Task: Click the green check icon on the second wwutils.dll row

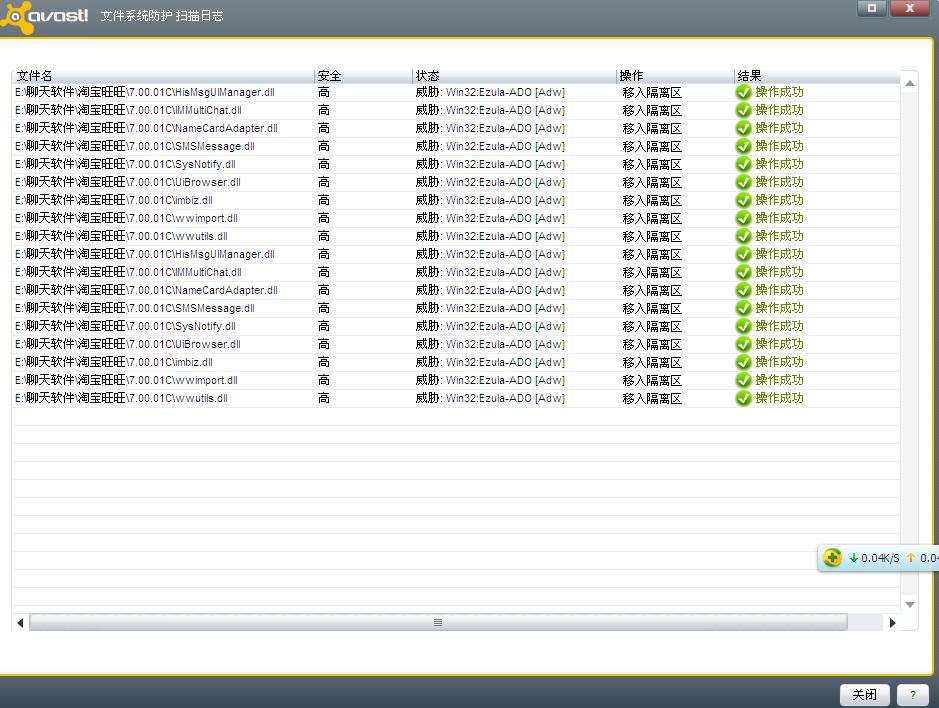Action: [743, 398]
